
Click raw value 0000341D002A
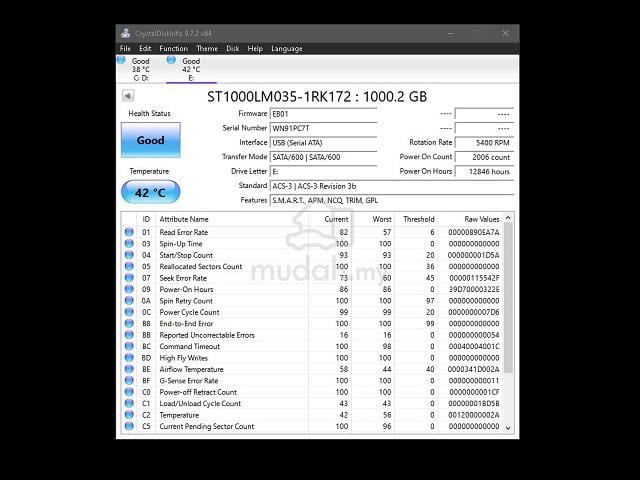tap(473, 369)
